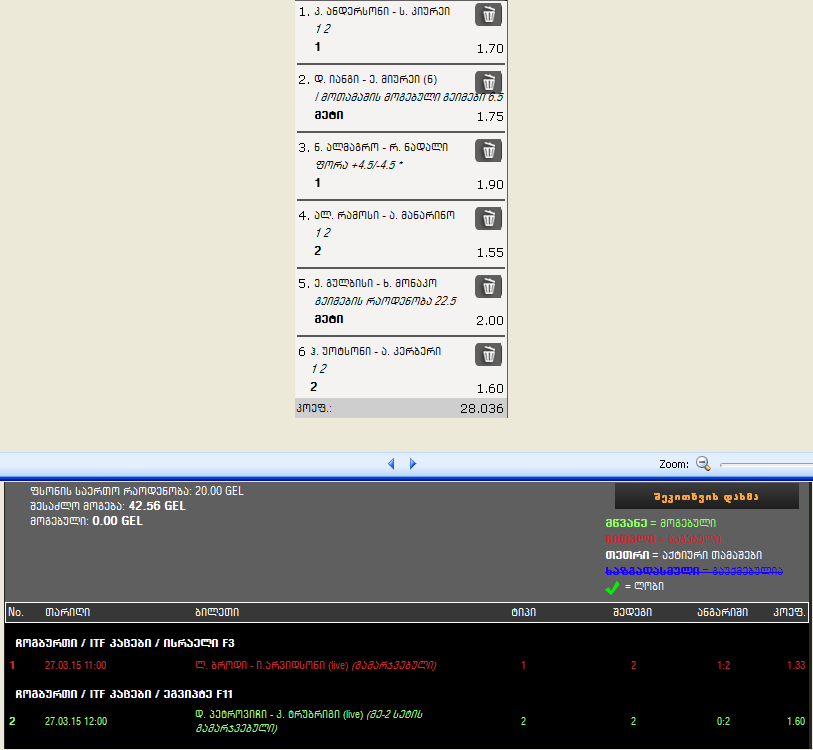
Task: Delete bet 5 (odds 2.00) using trash icon
Action: (488, 286)
